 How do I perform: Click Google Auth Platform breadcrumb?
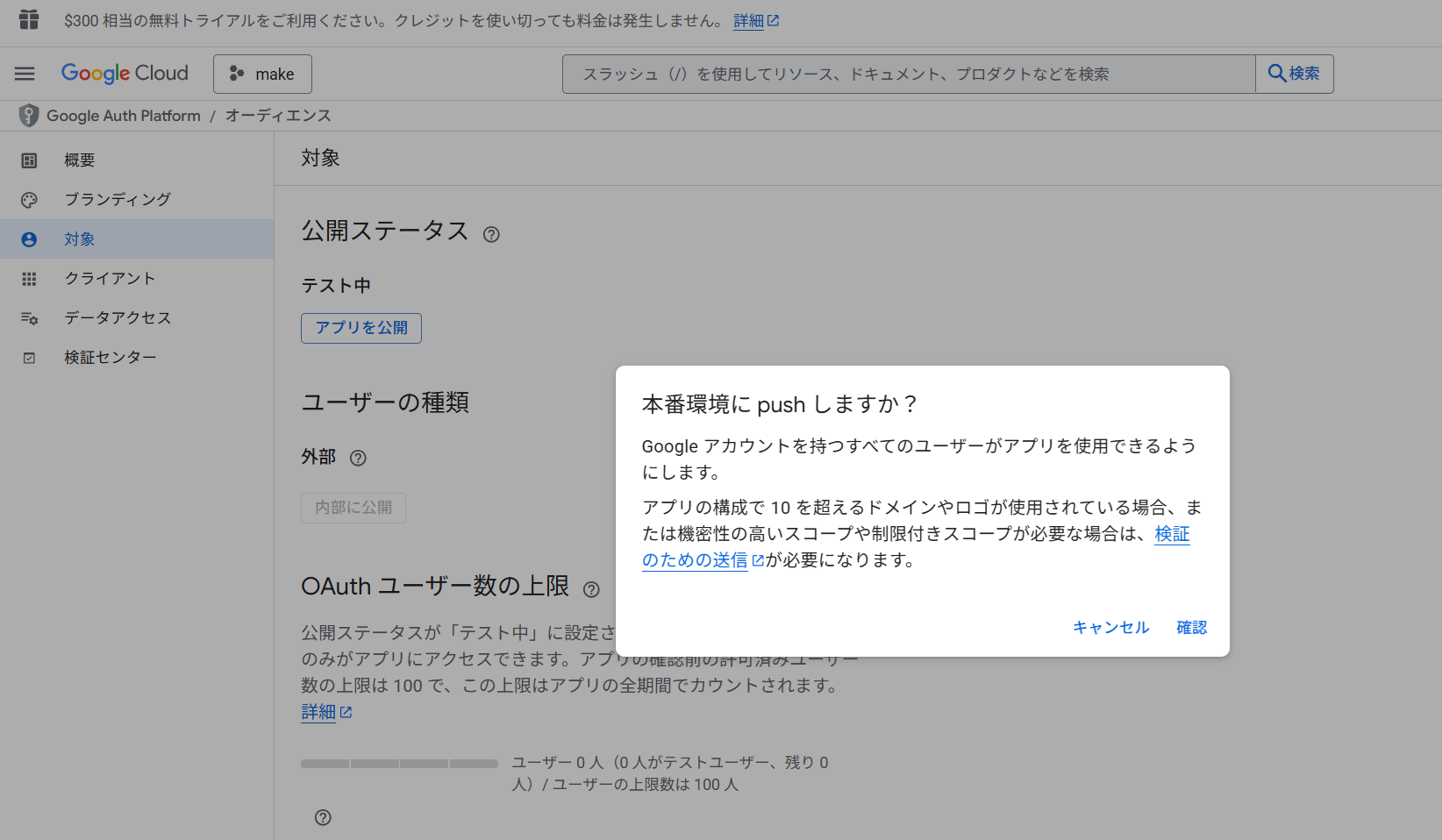(124, 116)
